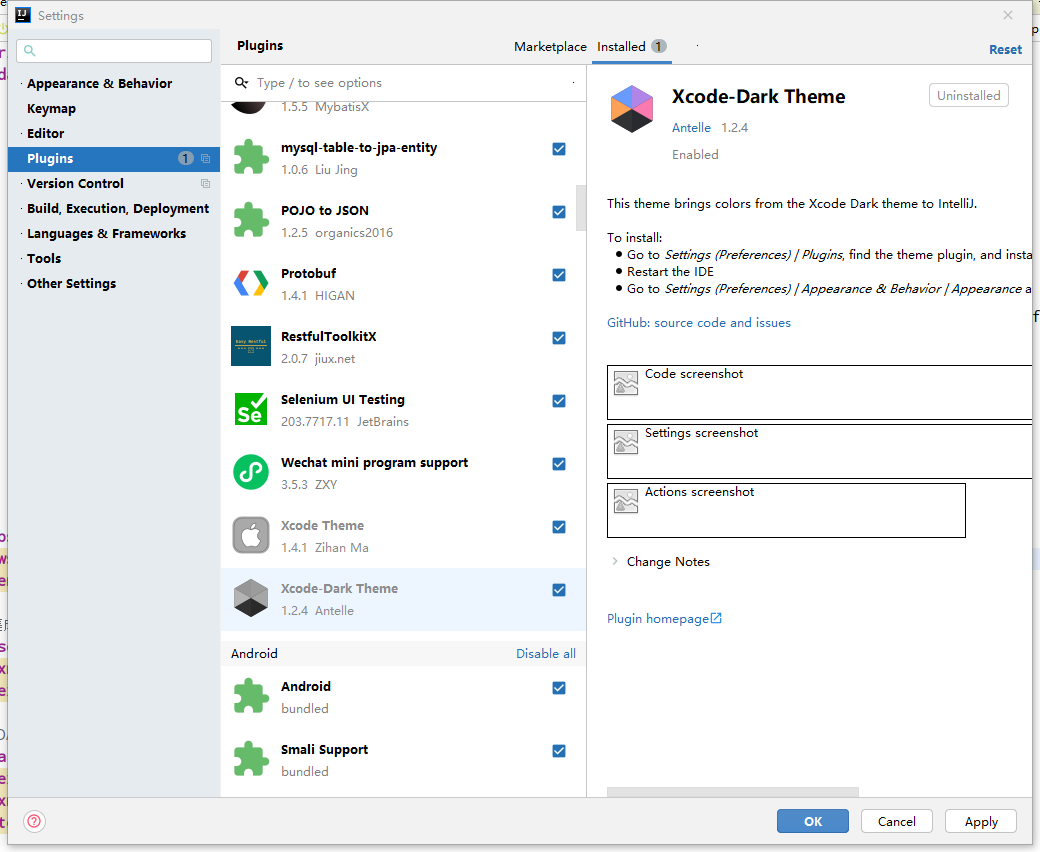Click the Selenium UI Testing plugin icon

pyautogui.click(x=251, y=409)
